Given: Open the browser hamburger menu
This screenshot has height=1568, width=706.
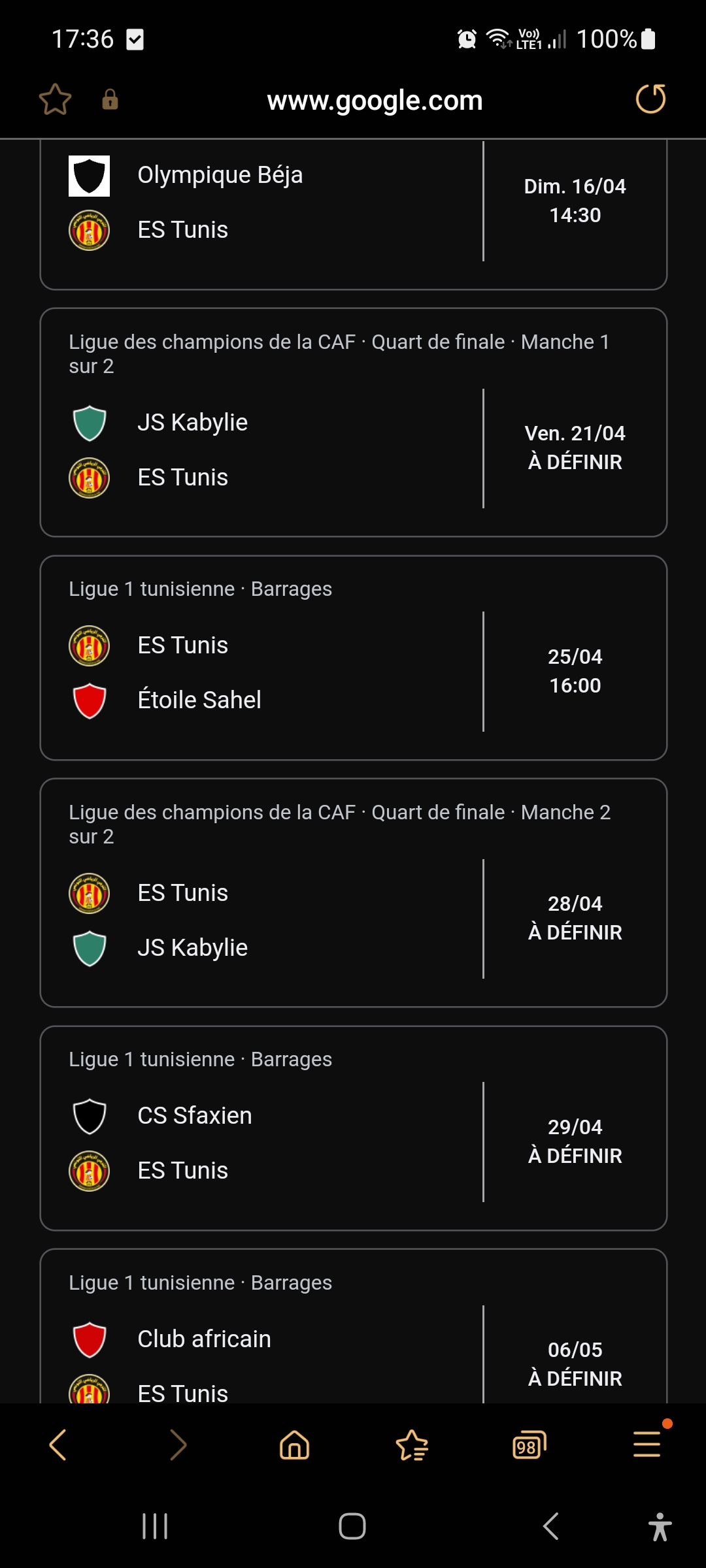Looking at the screenshot, I should (x=647, y=1443).
